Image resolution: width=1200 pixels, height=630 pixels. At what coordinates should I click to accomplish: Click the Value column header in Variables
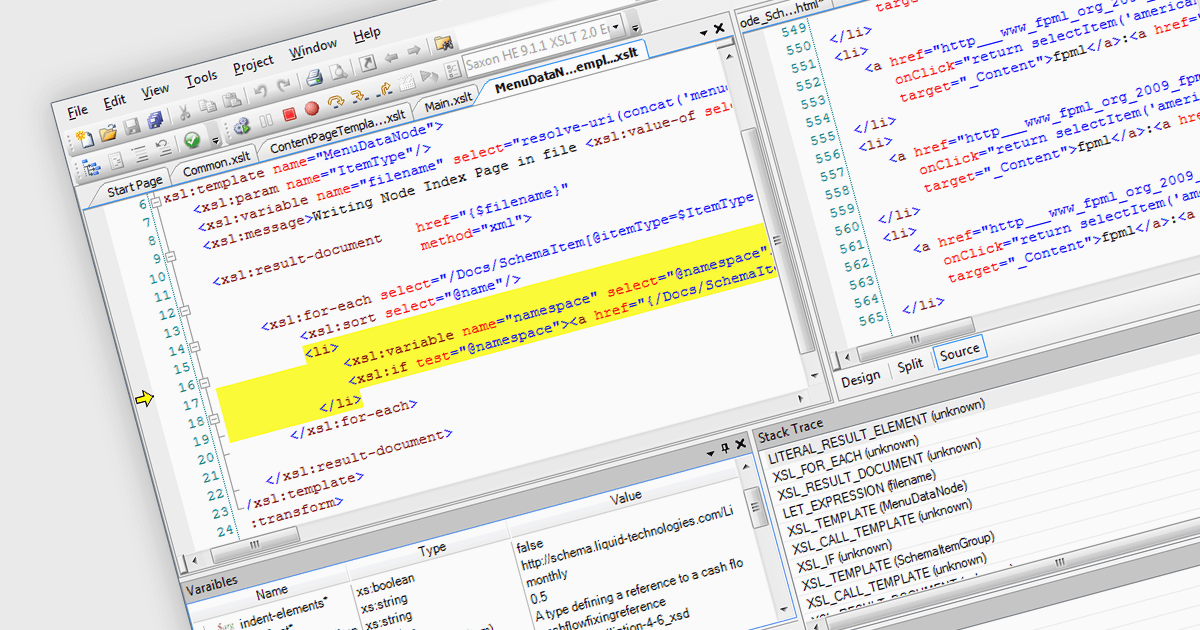coord(626,496)
